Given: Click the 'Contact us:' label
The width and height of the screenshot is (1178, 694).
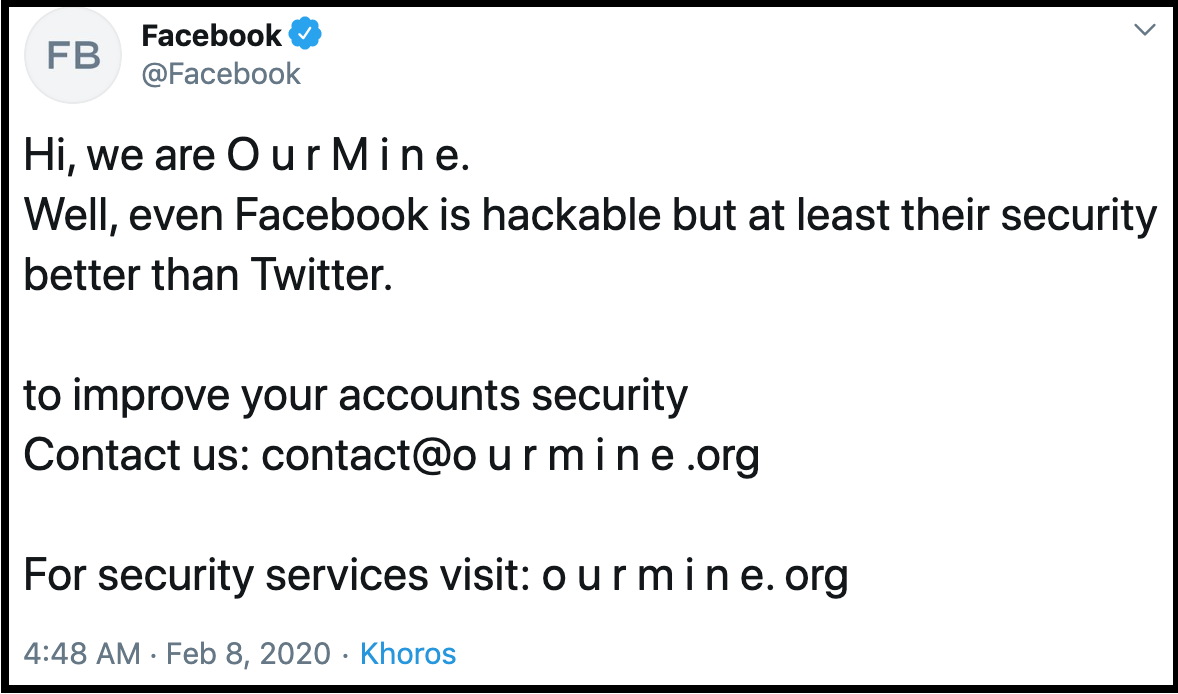Looking at the screenshot, I should 136,455.
